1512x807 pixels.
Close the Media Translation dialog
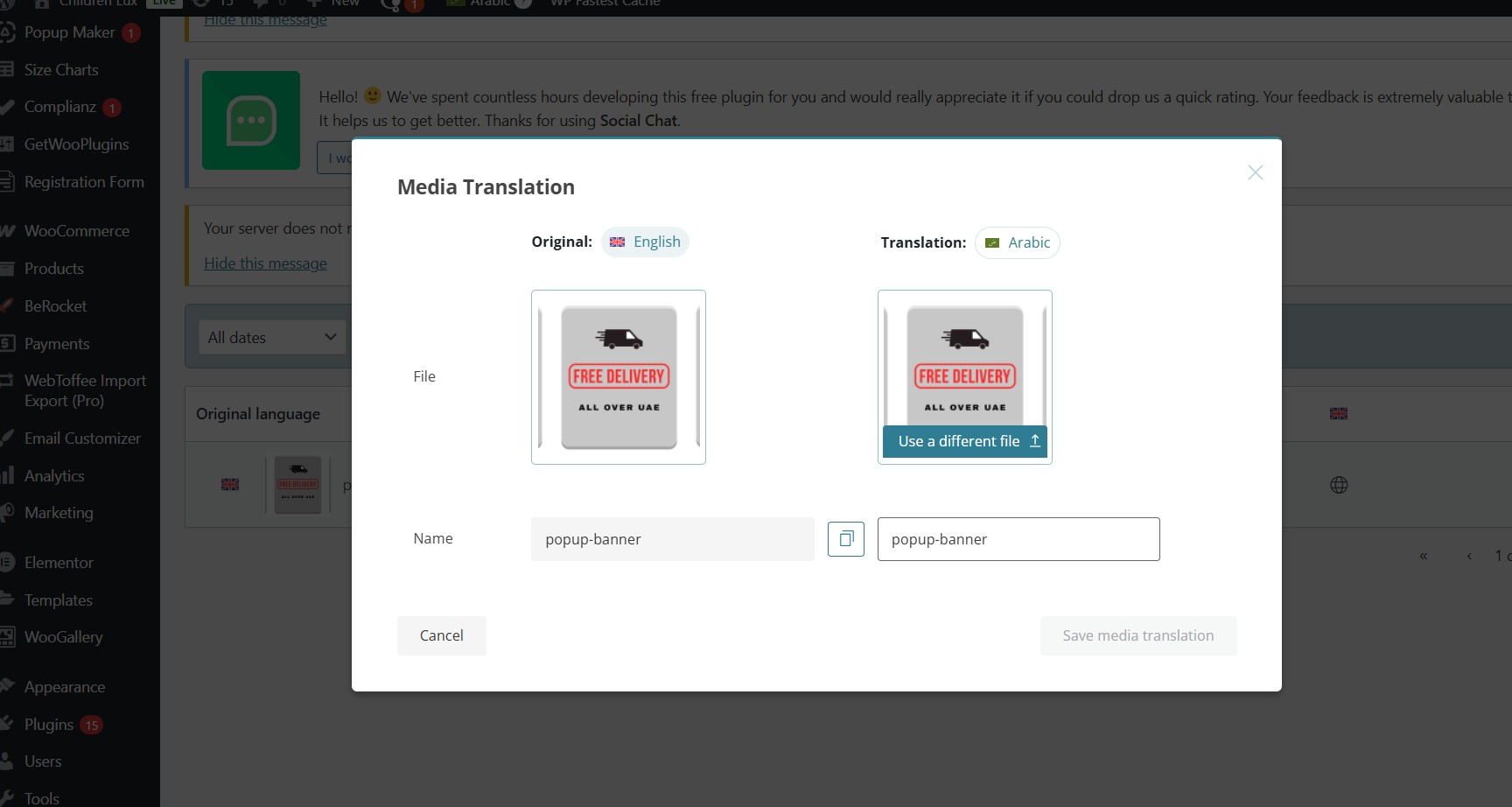[x=1255, y=172]
